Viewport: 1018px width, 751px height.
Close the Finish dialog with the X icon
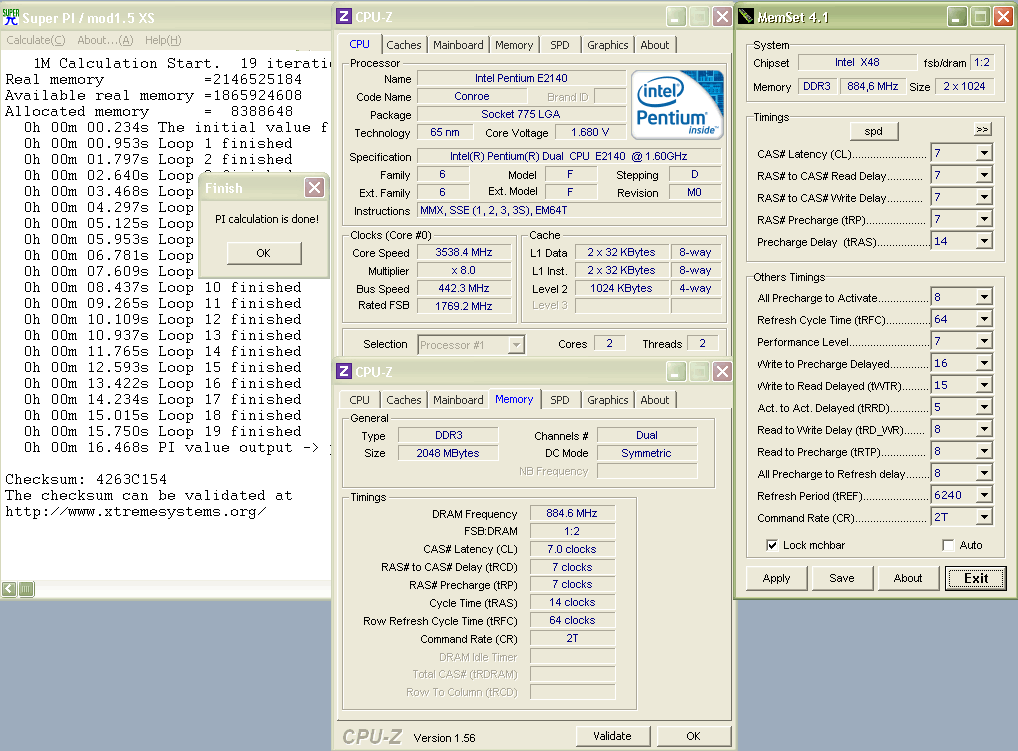point(314,188)
